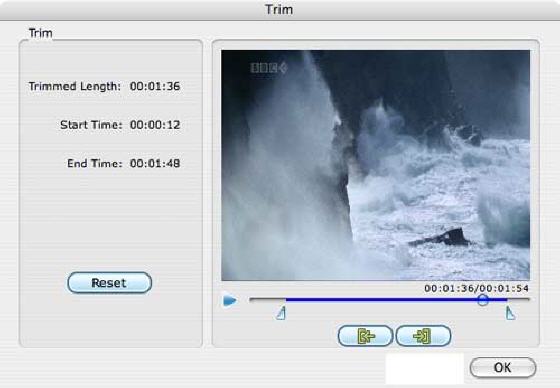Click the playback time counter 00:01:36/00:01:54
This screenshot has height=388, width=560.
476,288
